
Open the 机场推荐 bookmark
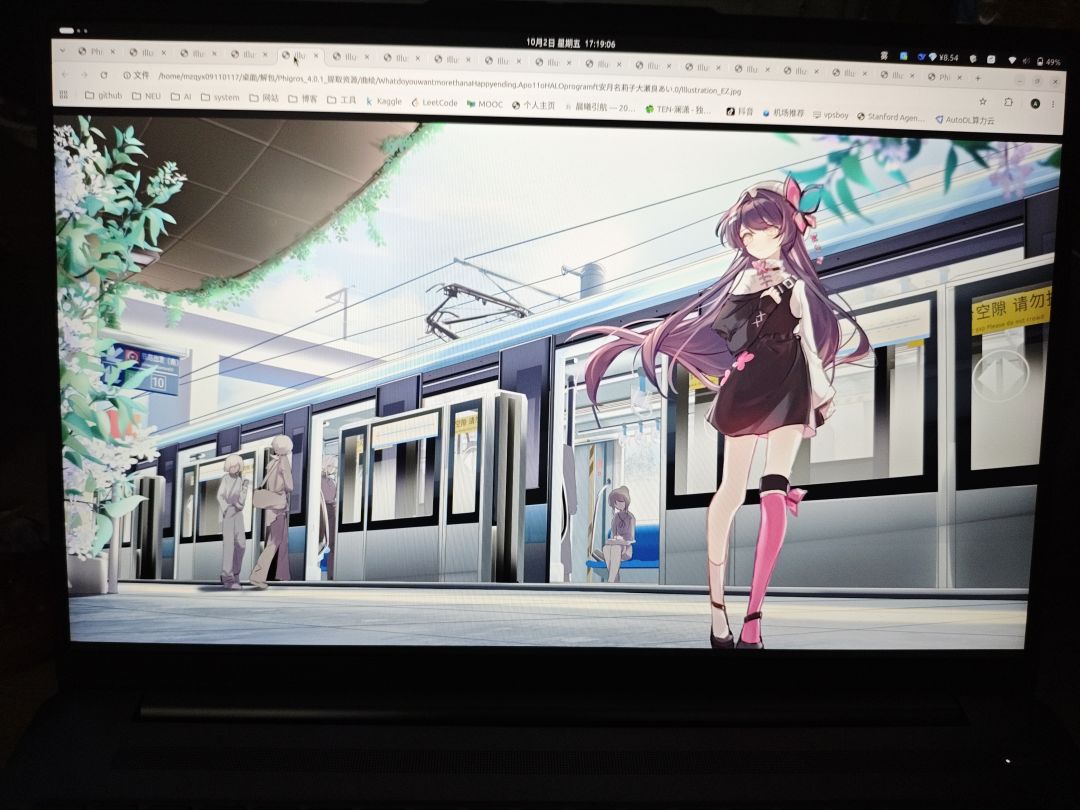(783, 112)
